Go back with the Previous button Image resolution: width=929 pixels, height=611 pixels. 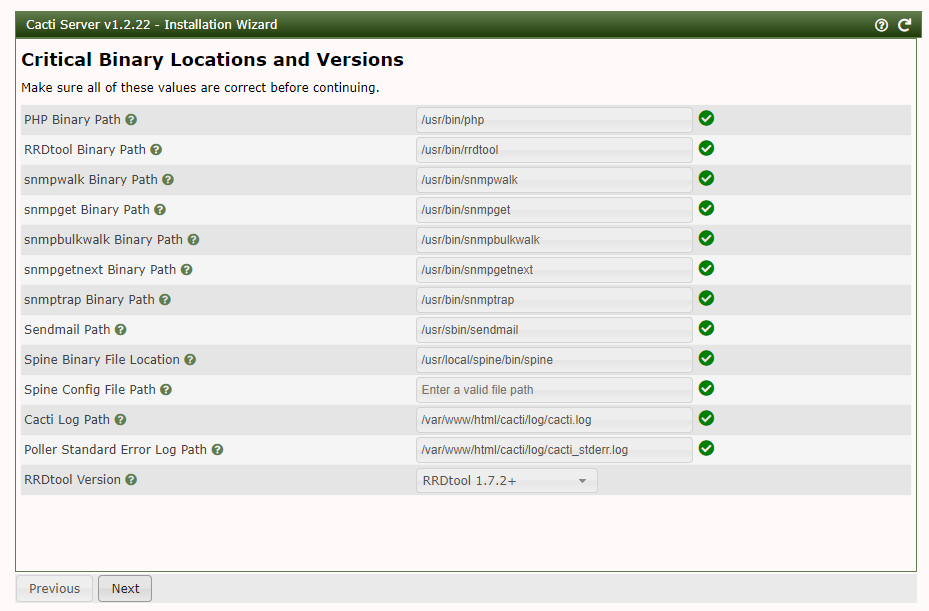[54, 588]
